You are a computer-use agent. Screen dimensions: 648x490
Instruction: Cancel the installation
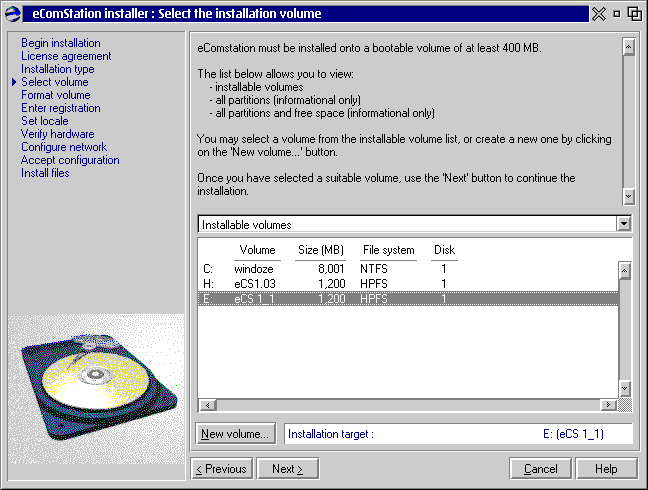(541, 469)
